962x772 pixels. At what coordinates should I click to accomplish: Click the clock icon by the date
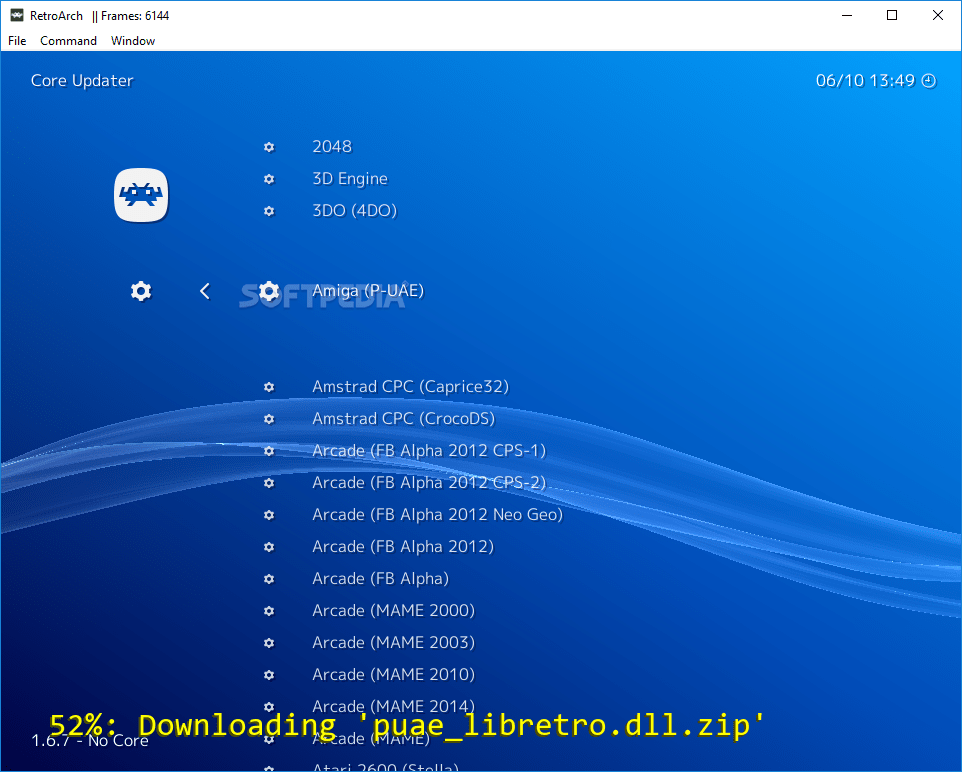[929, 80]
